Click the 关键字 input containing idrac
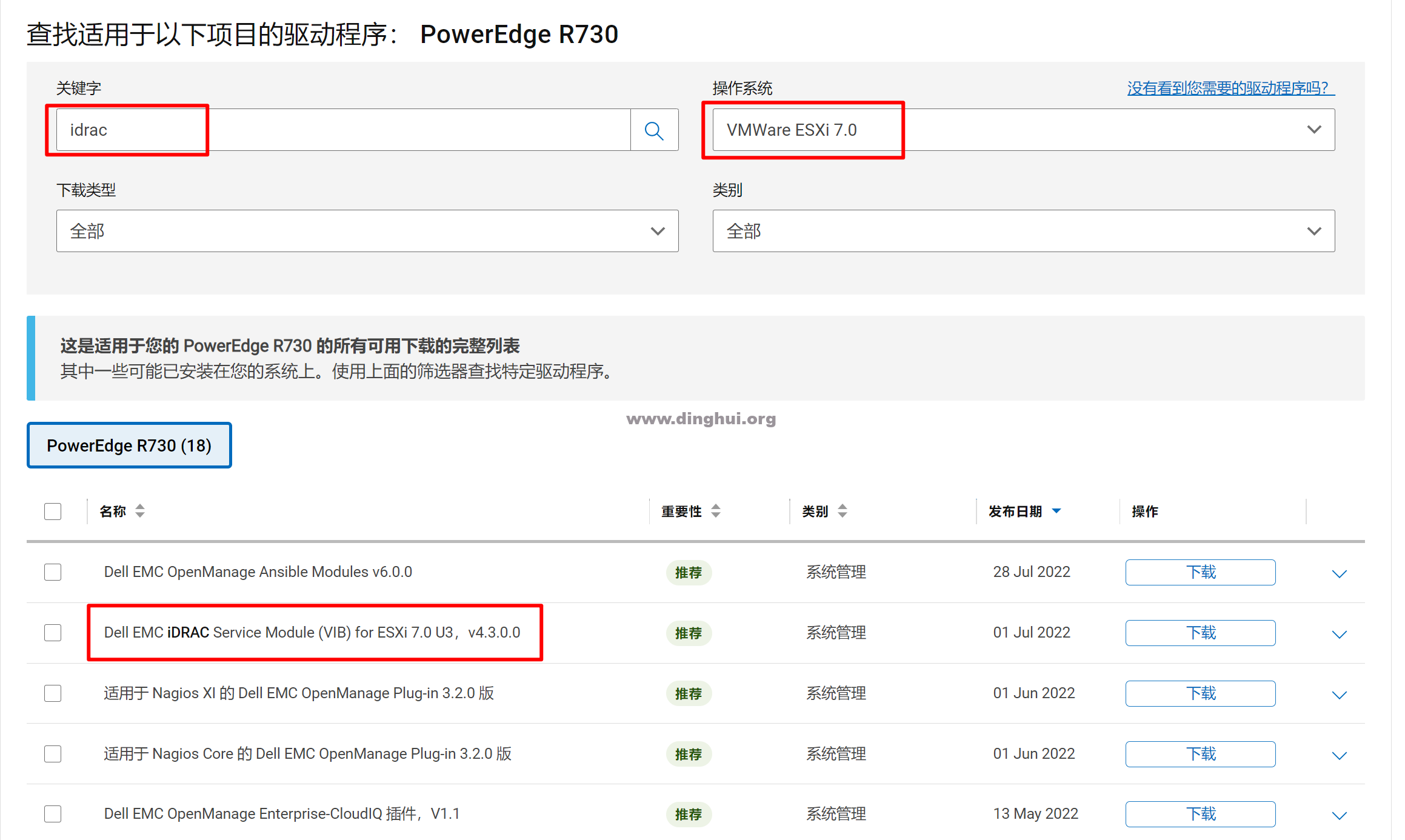 [x=344, y=130]
